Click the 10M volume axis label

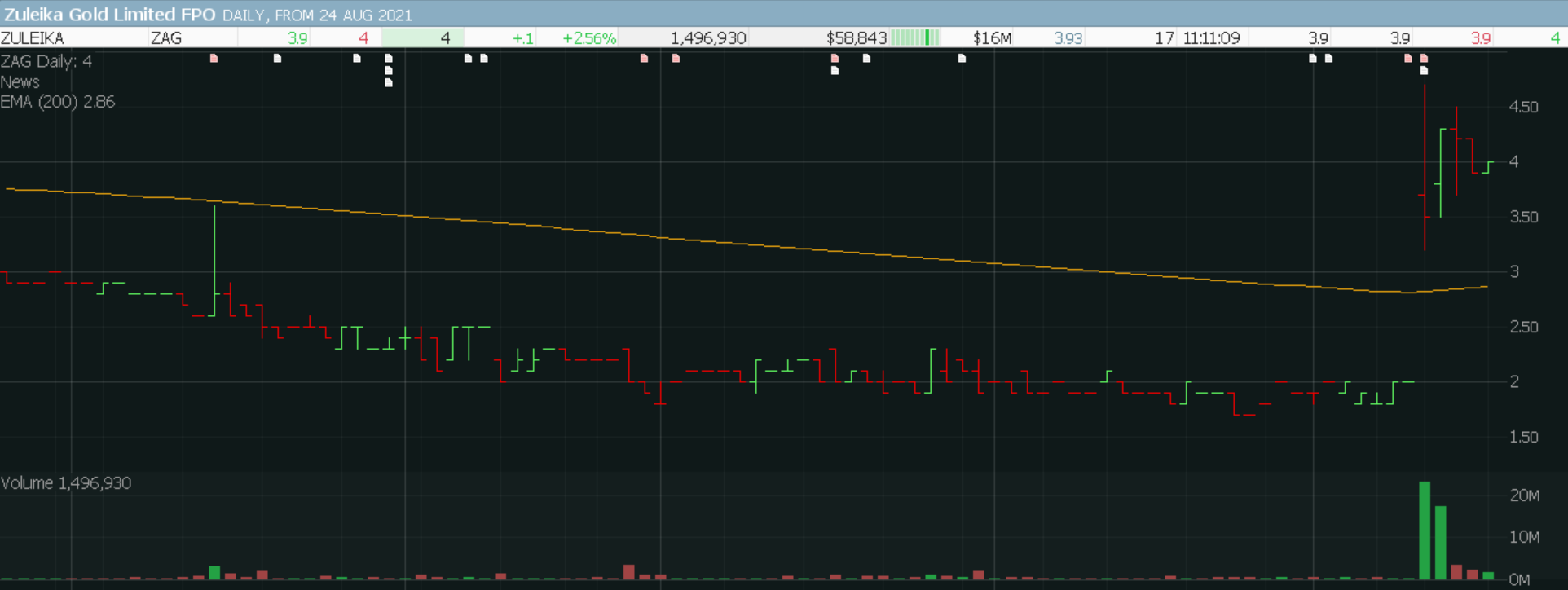1524,537
